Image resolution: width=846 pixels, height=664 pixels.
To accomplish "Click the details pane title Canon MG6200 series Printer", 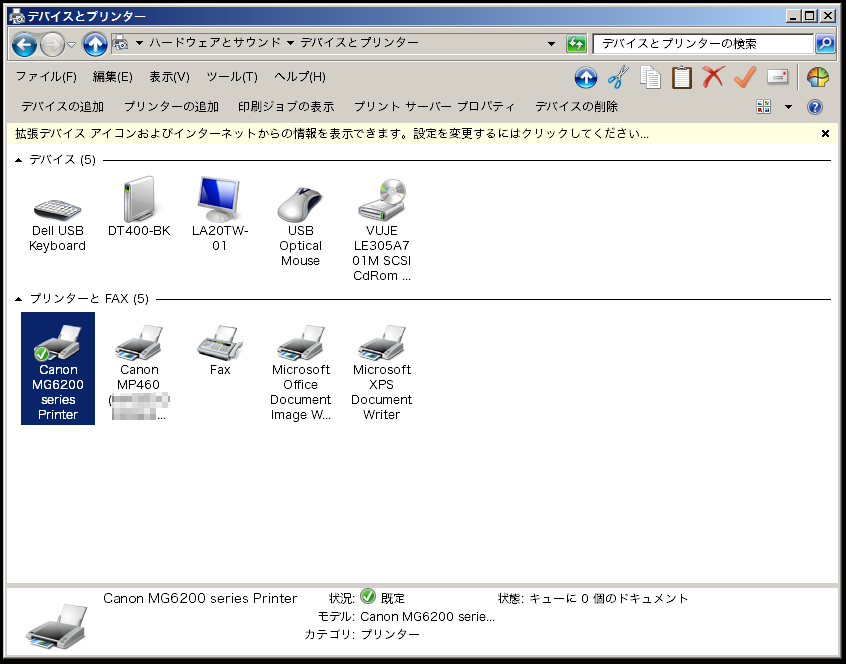I will click(200, 598).
